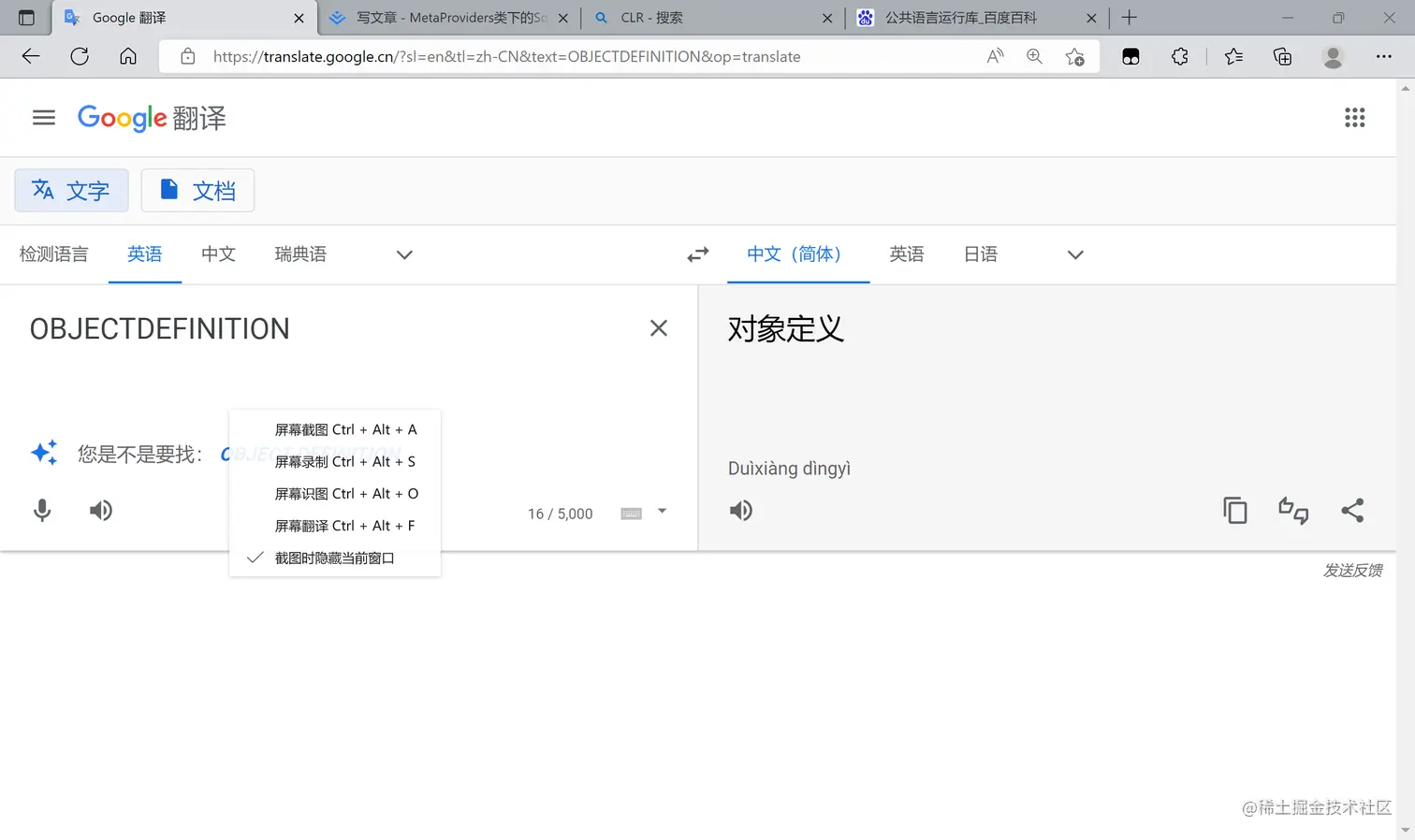Swap source and target languages
The image size is (1415, 840).
698,254
